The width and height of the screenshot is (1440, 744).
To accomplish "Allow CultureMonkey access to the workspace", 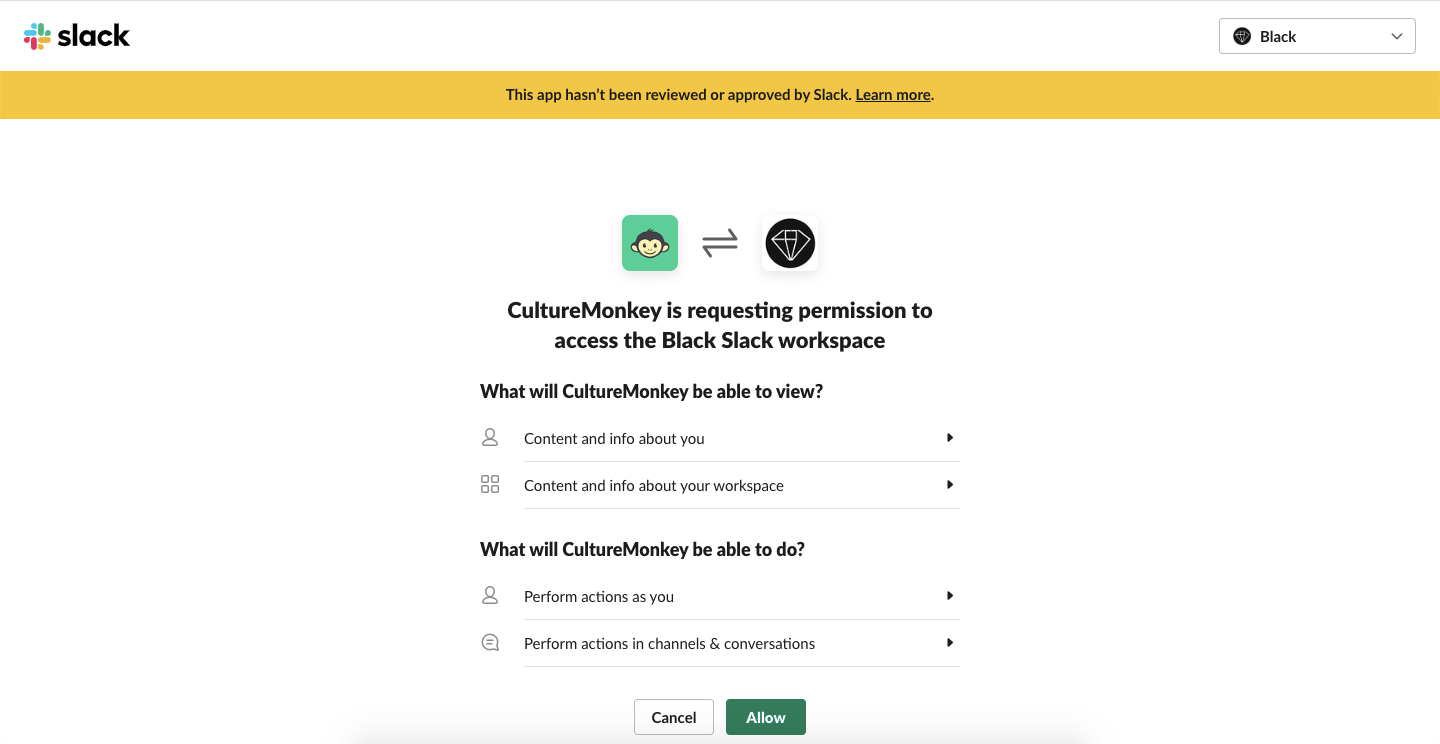I will tap(765, 717).
